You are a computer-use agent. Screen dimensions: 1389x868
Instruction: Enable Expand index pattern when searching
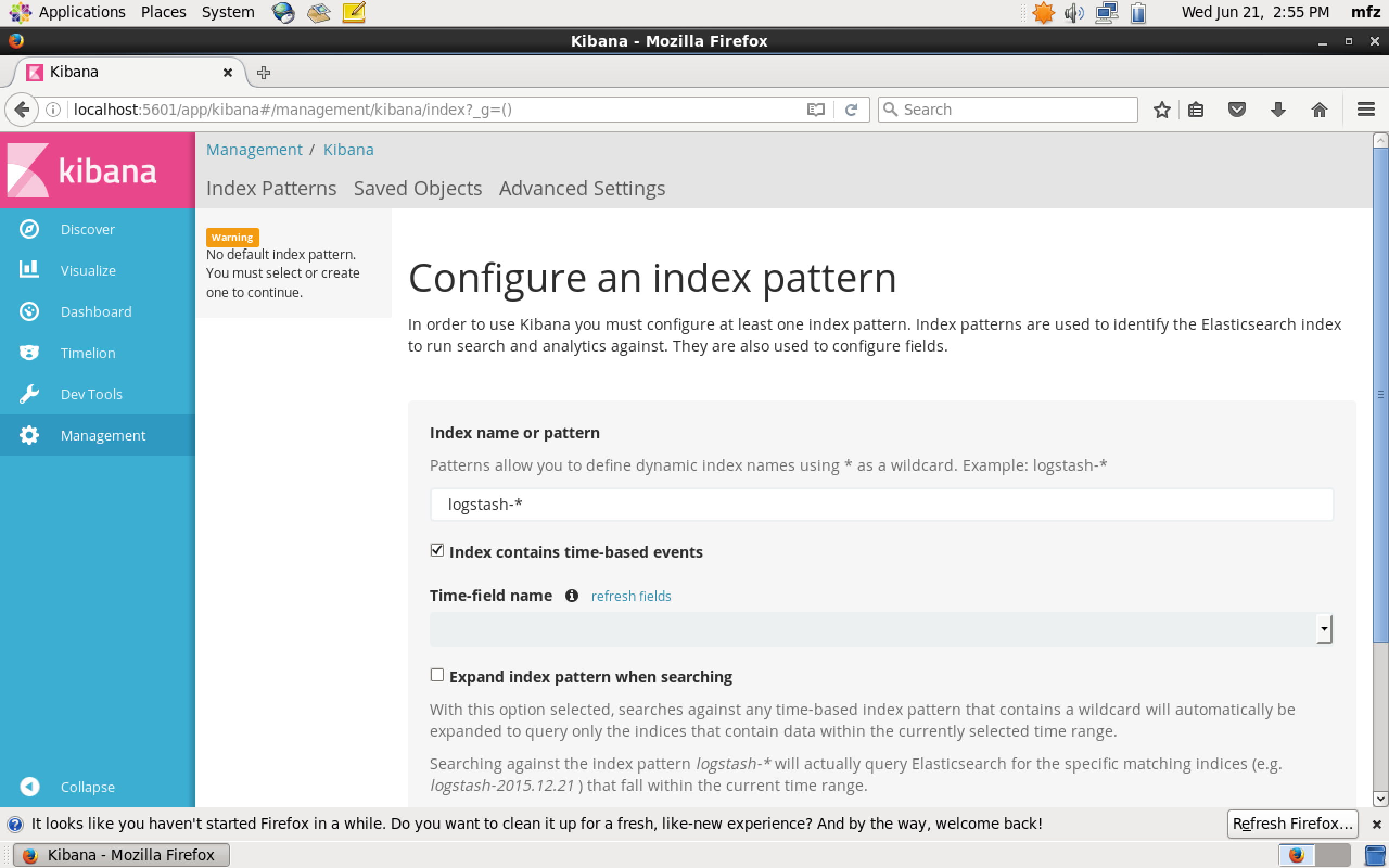[x=437, y=675]
